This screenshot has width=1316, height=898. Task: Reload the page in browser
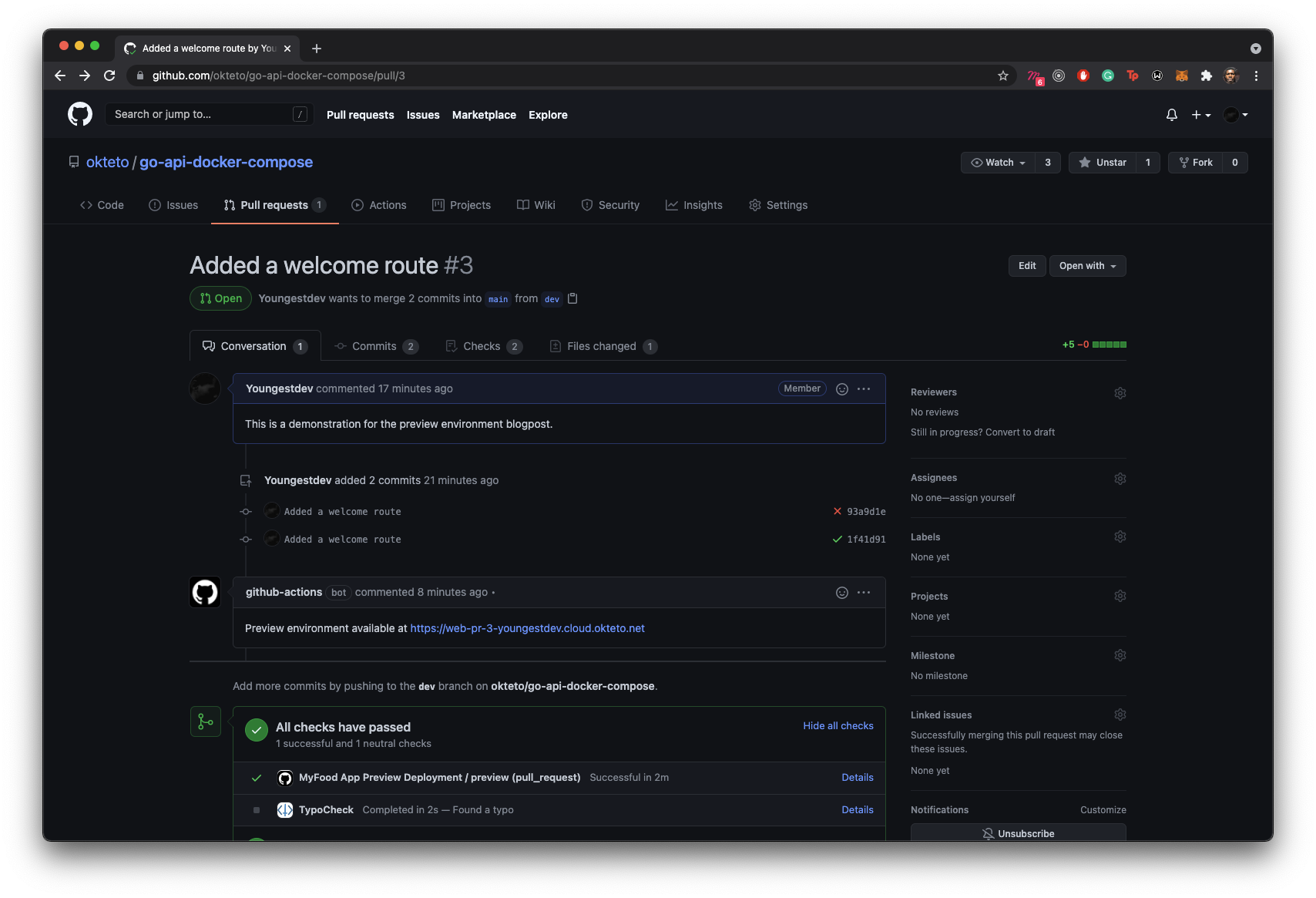109,76
